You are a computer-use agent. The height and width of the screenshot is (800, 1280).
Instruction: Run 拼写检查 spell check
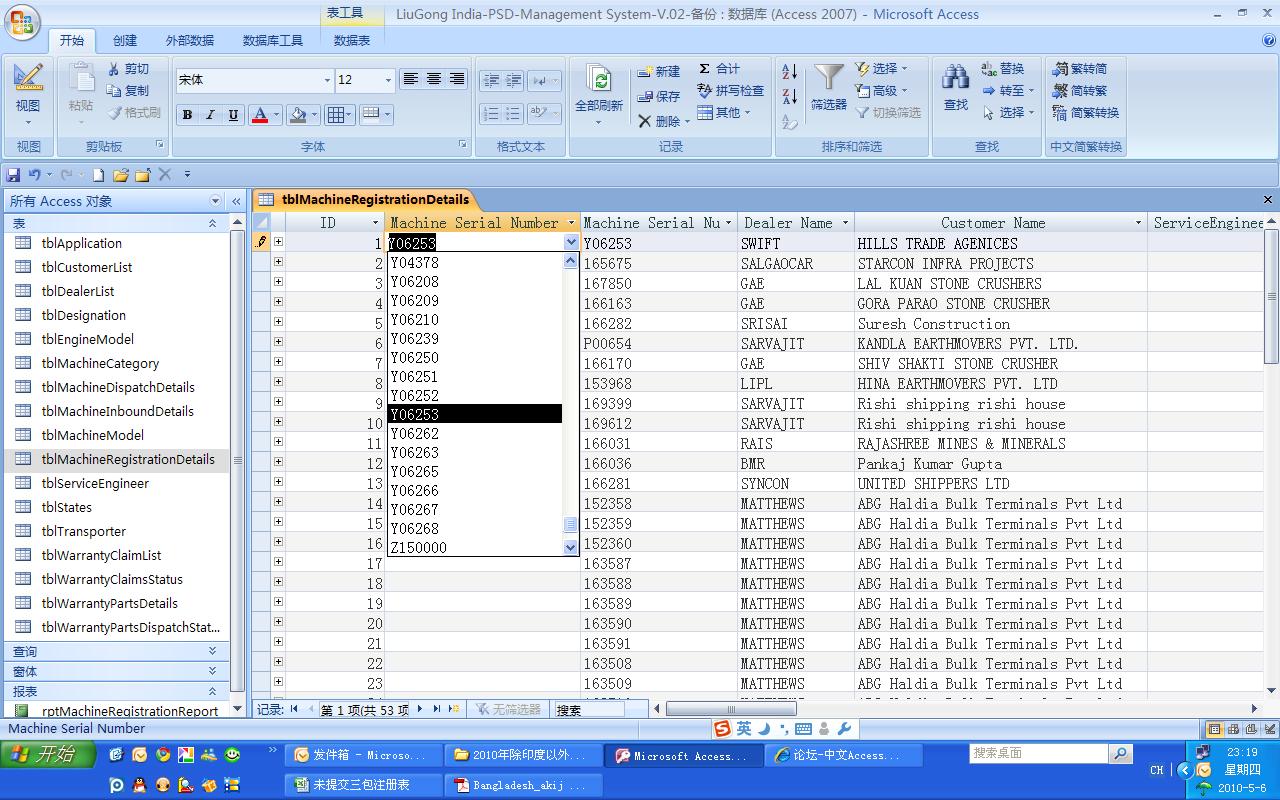[x=730, y=91]
